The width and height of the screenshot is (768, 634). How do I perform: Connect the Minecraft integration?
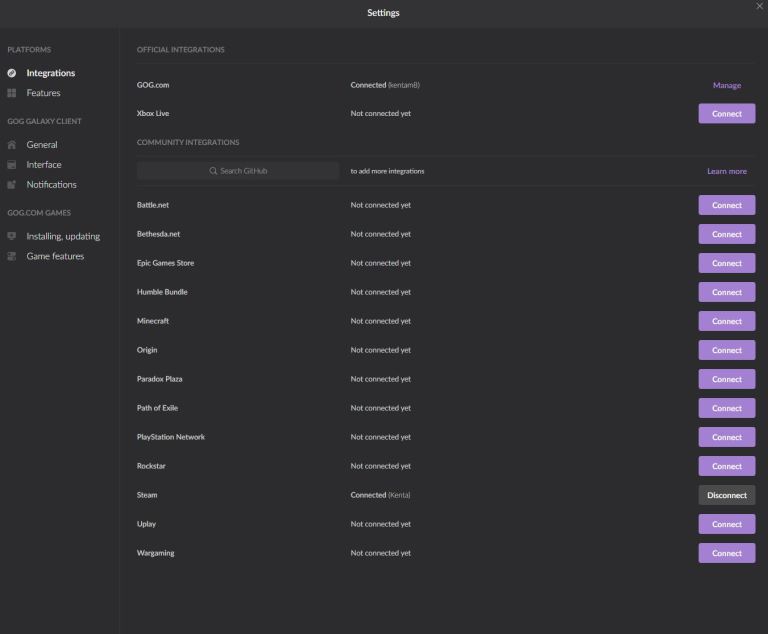tap(727, 321)
